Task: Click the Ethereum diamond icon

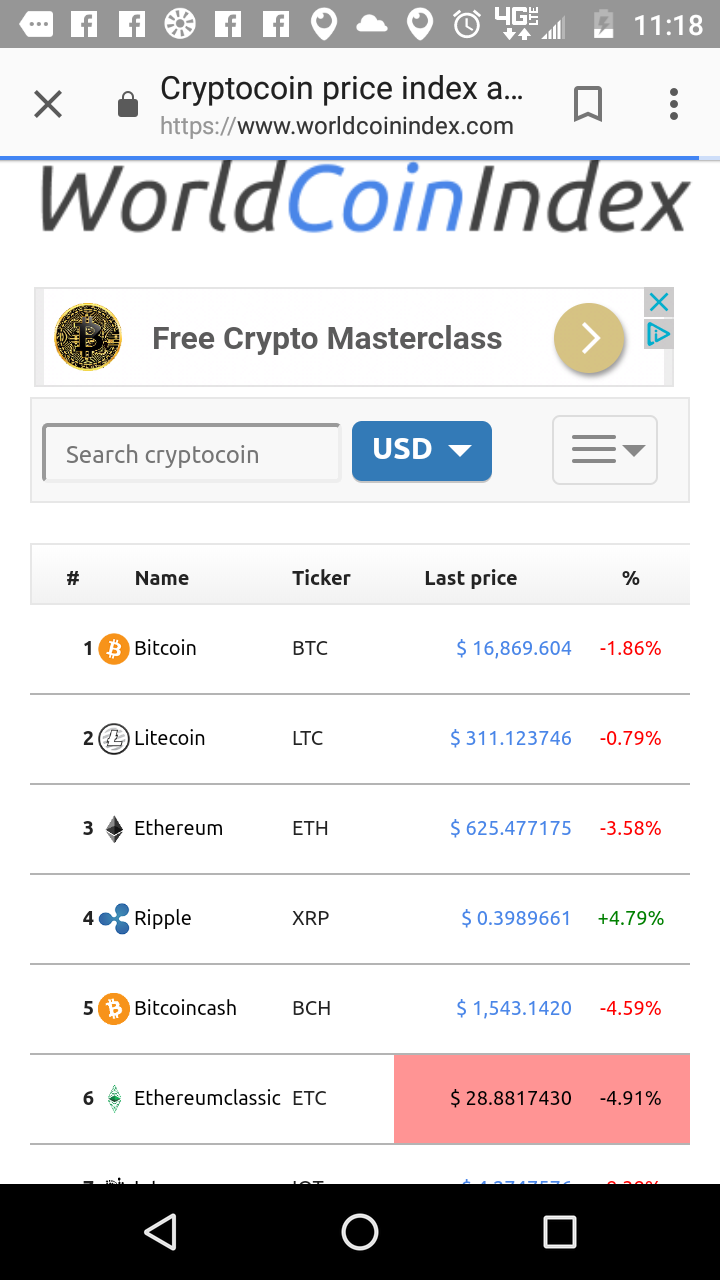Action: pos(112,828)
